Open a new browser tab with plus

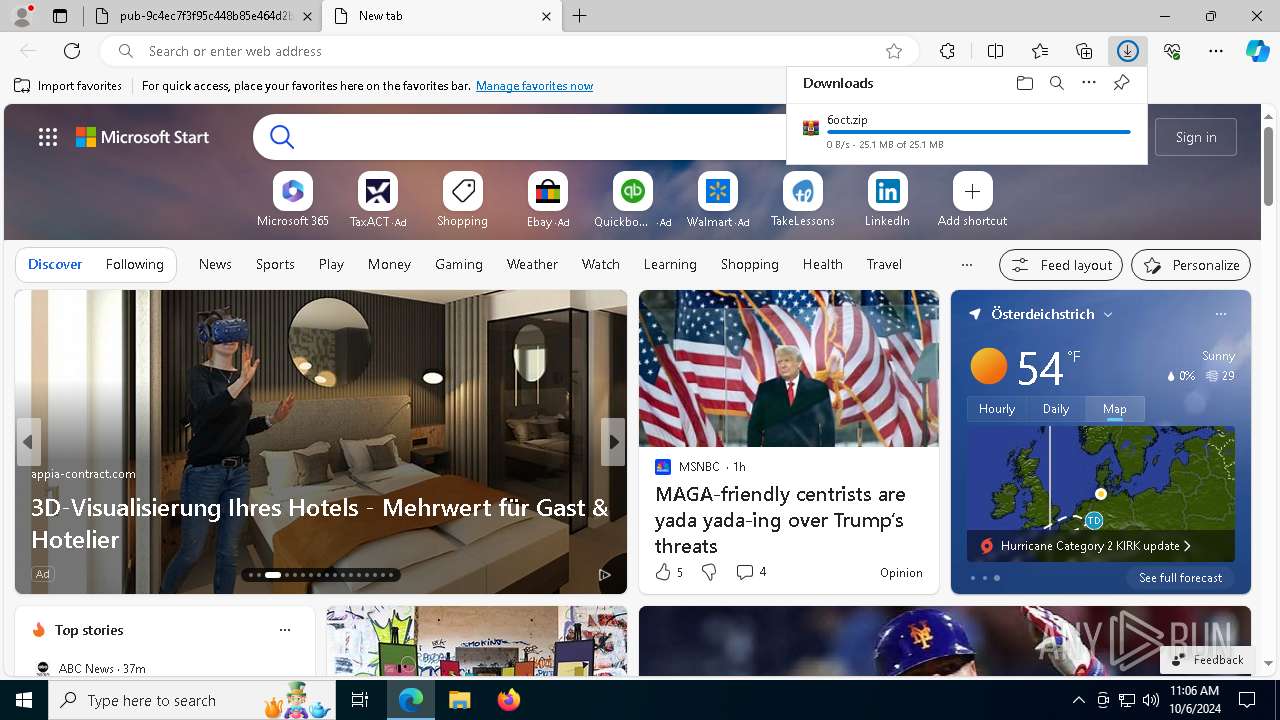(580, 16)
